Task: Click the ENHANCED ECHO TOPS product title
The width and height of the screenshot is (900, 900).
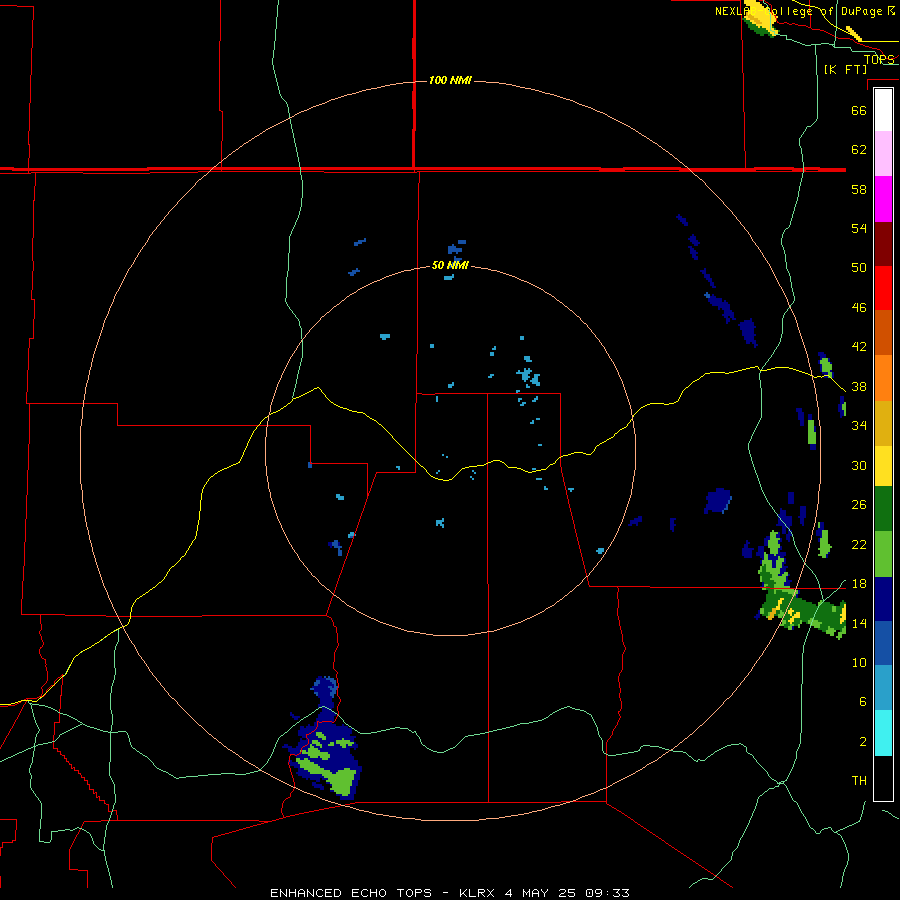Action: [x=351, y=893]
